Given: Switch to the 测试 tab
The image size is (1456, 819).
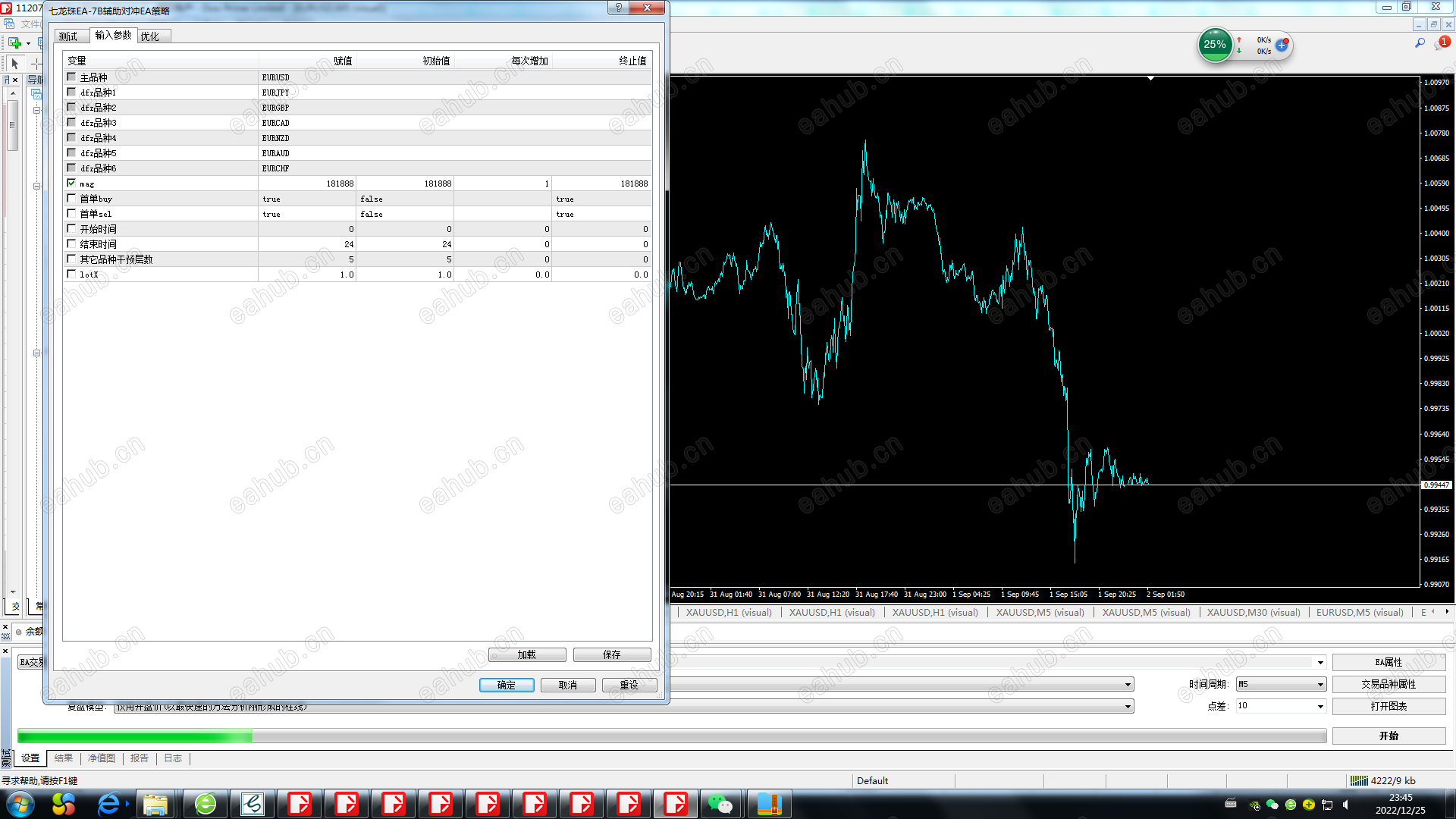Looking at the screenshot, I should click(x=68, y=36).
